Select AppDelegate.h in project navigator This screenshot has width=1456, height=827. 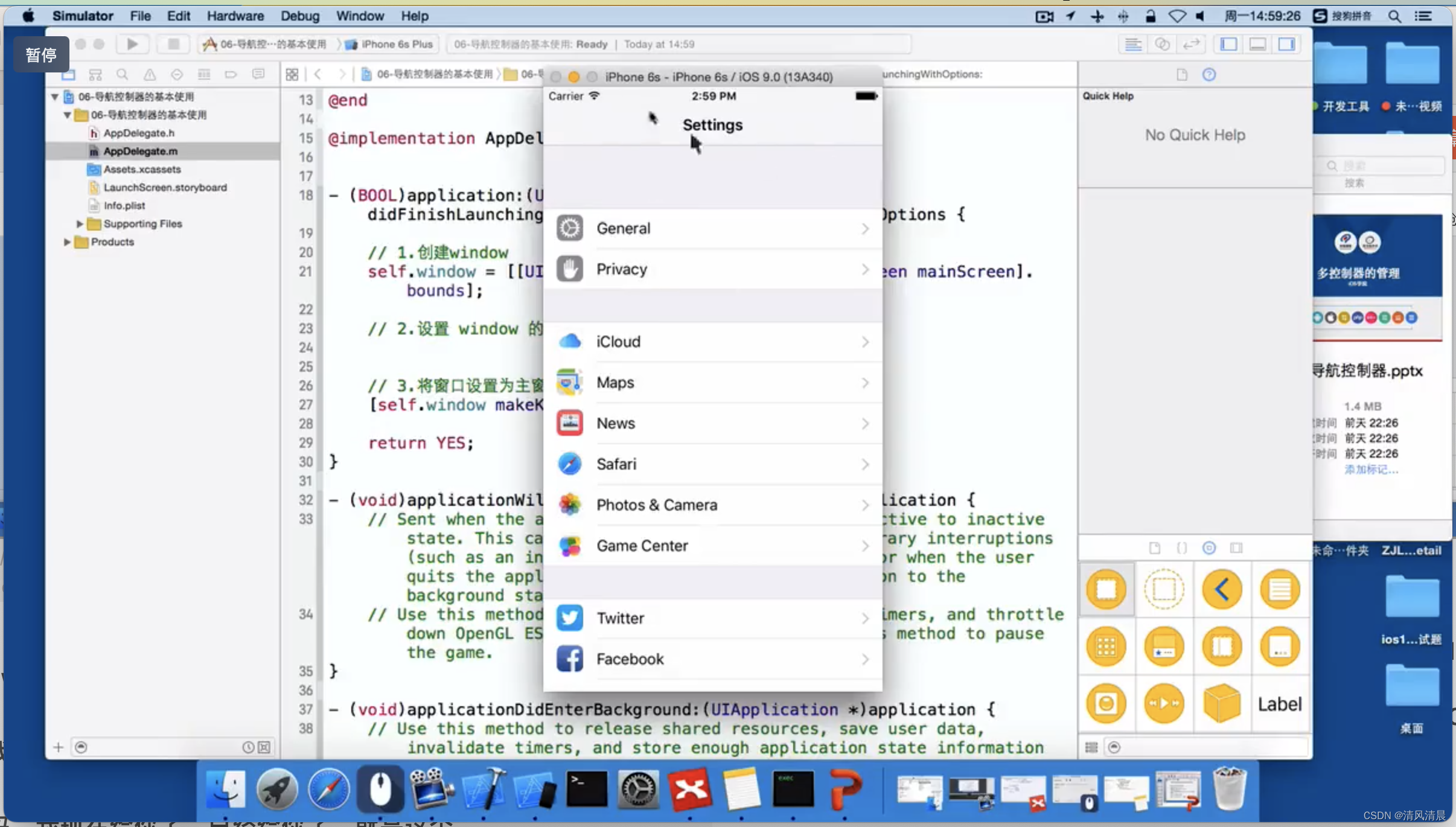pyautogui.click(x=139, y=133)
